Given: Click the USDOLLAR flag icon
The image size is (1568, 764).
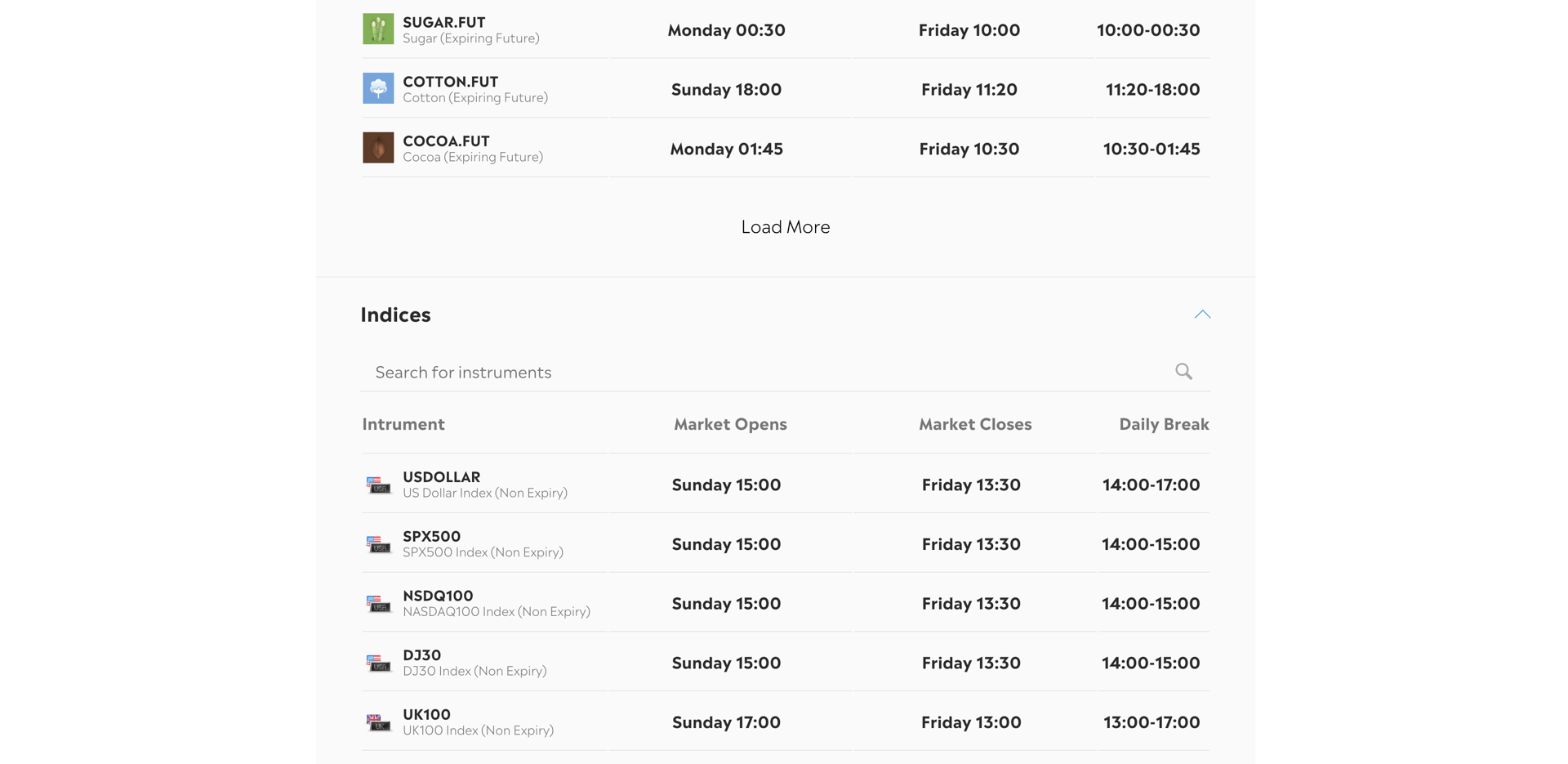Looking at the screenshot, I should [x=378, y=485].
